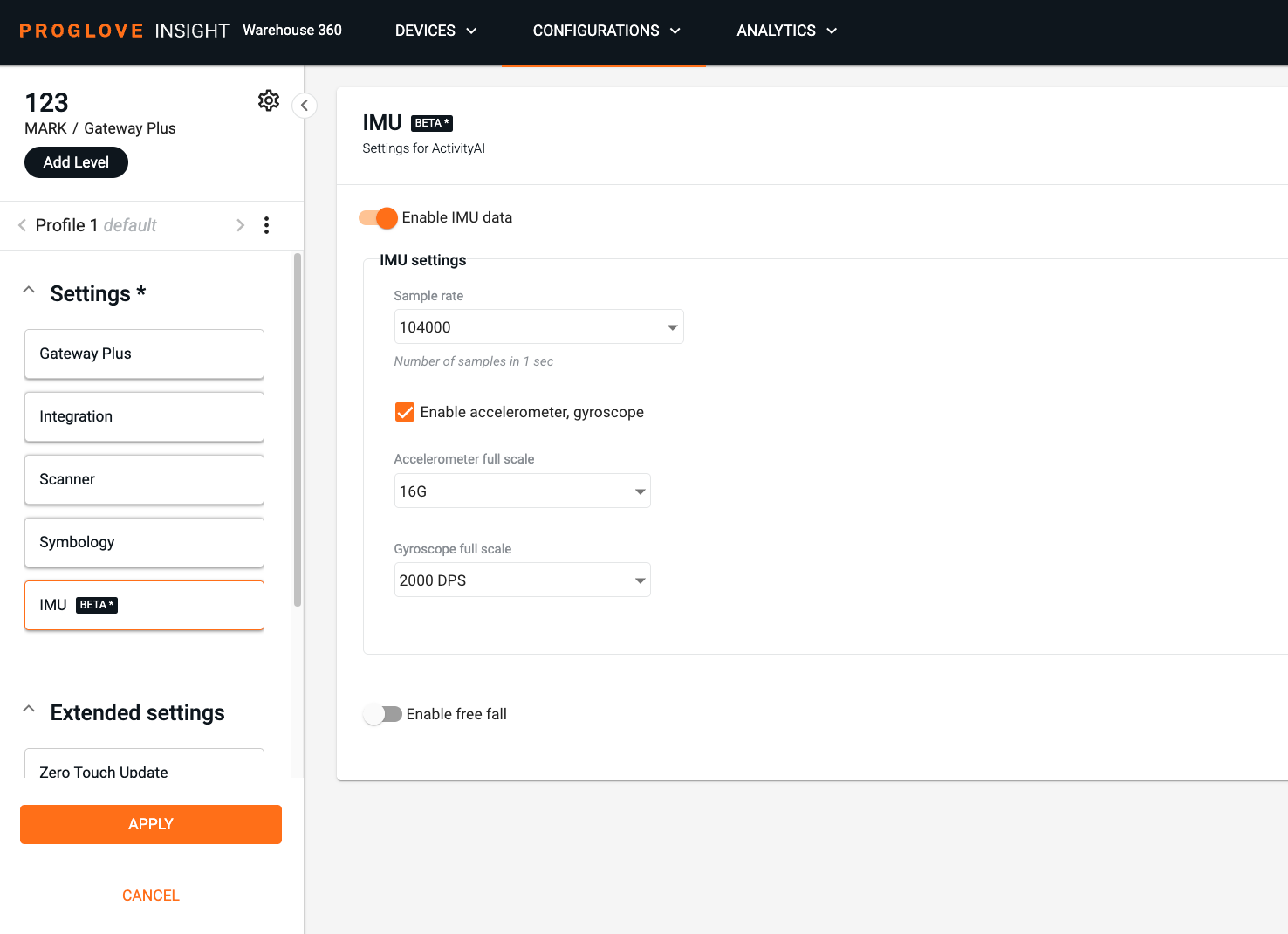Collapse the Extended settings section

point(29,710)
